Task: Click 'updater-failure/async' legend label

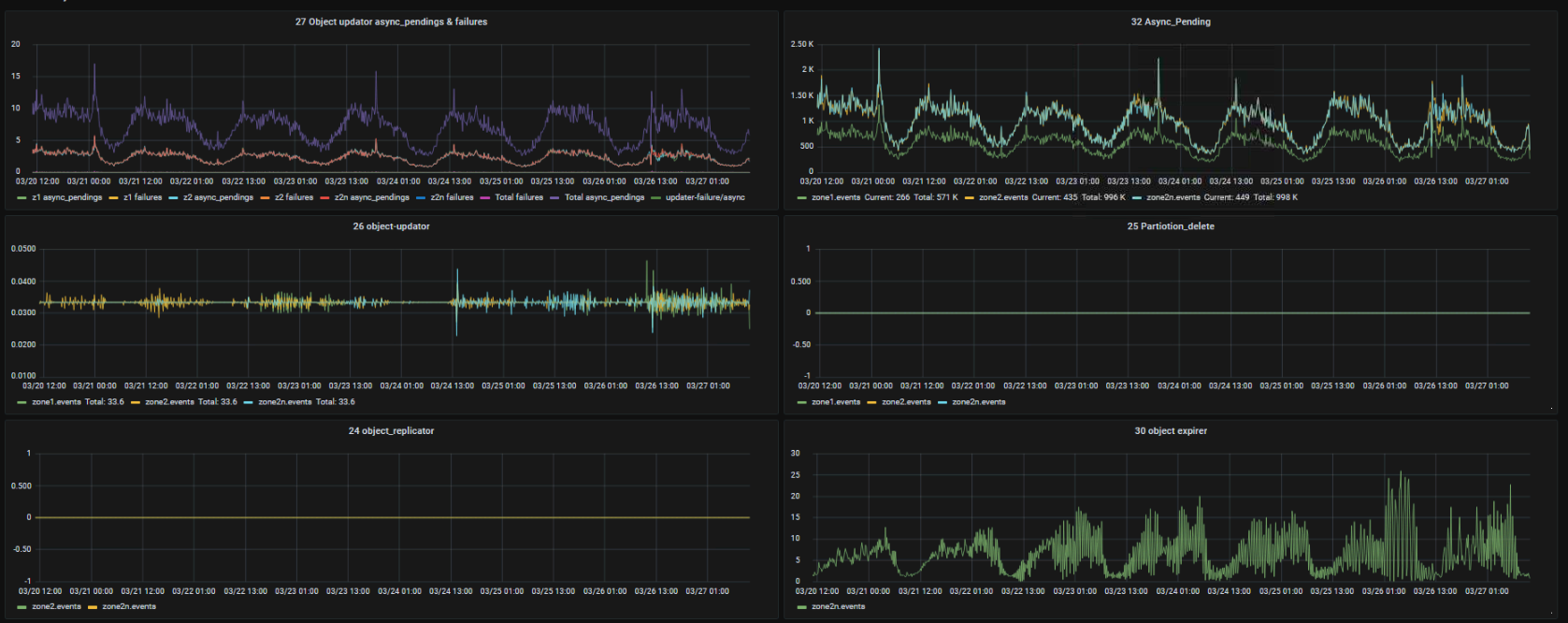Action: [x=705, y=197]
